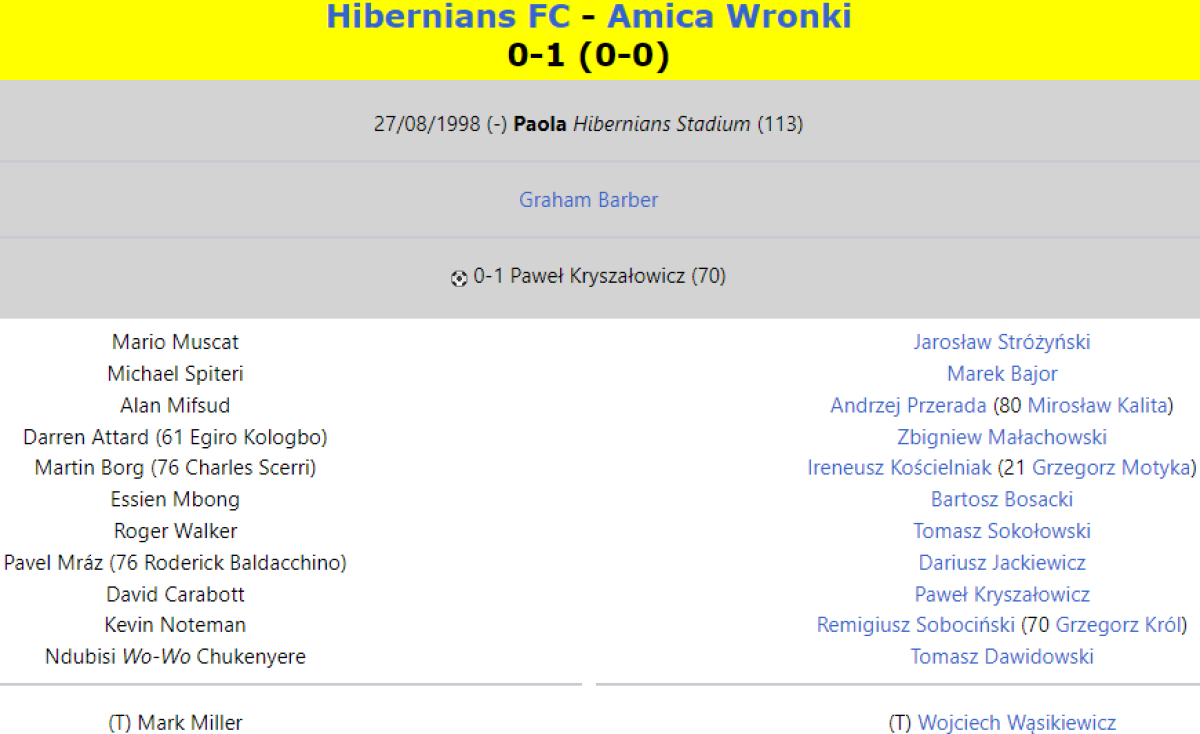Click Bartosz Bosacki player link

tap(1001, 499)
